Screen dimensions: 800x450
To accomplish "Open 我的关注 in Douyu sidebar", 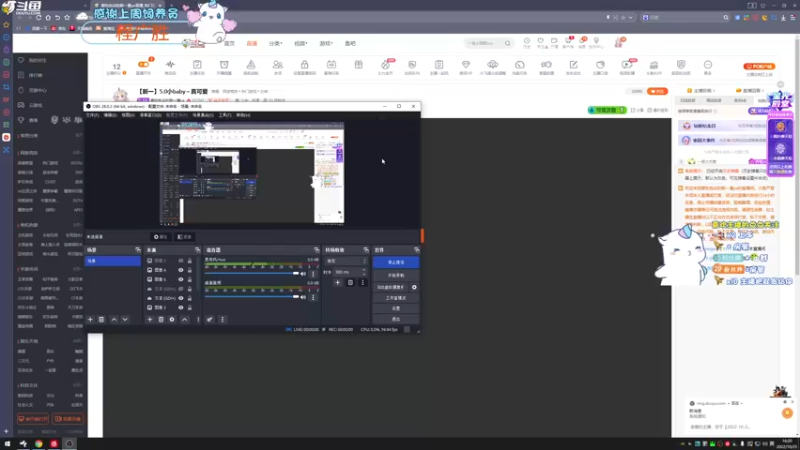I will [x=37, y=60].
